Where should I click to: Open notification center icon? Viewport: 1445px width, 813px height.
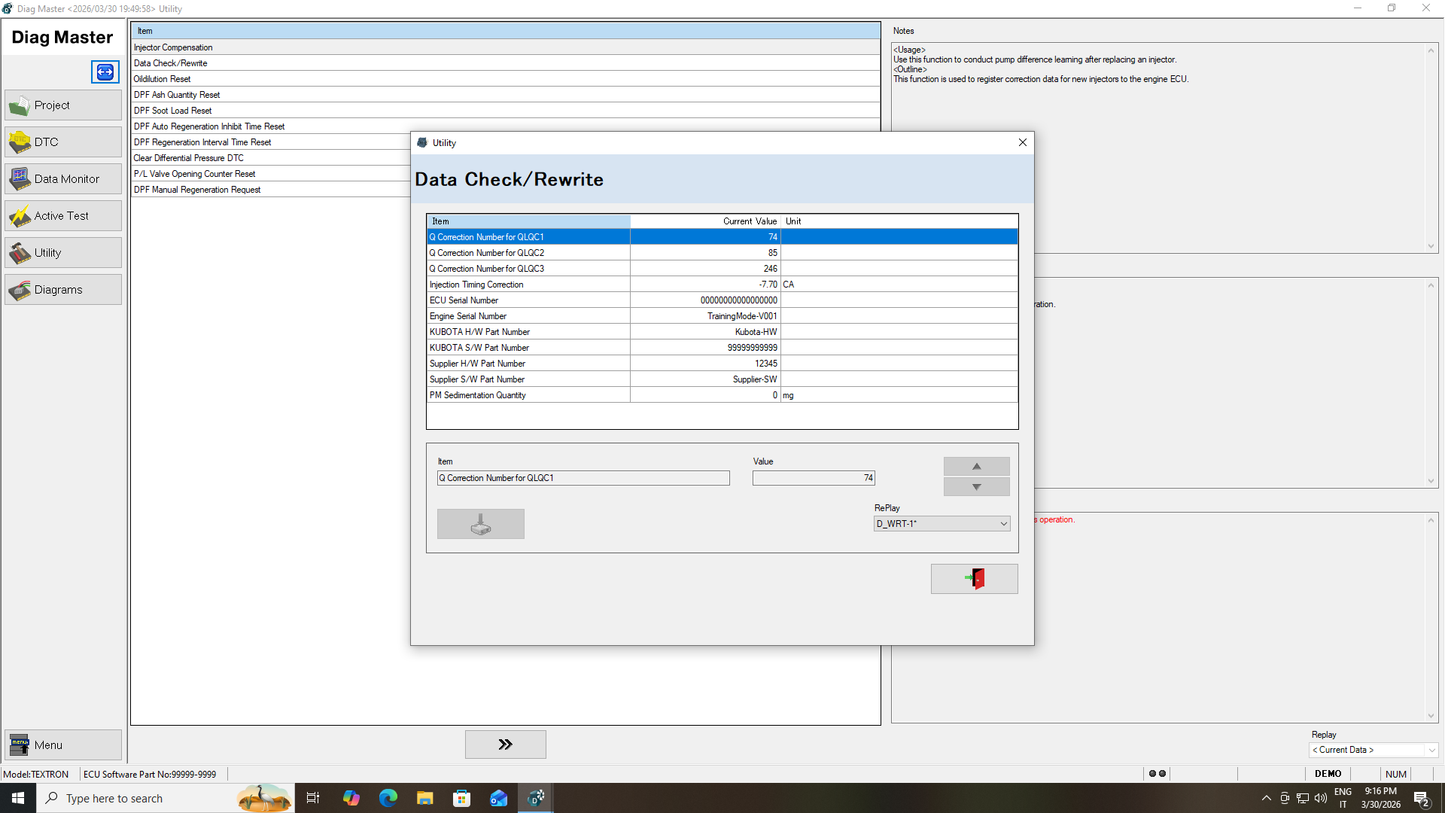[1422, 798]
